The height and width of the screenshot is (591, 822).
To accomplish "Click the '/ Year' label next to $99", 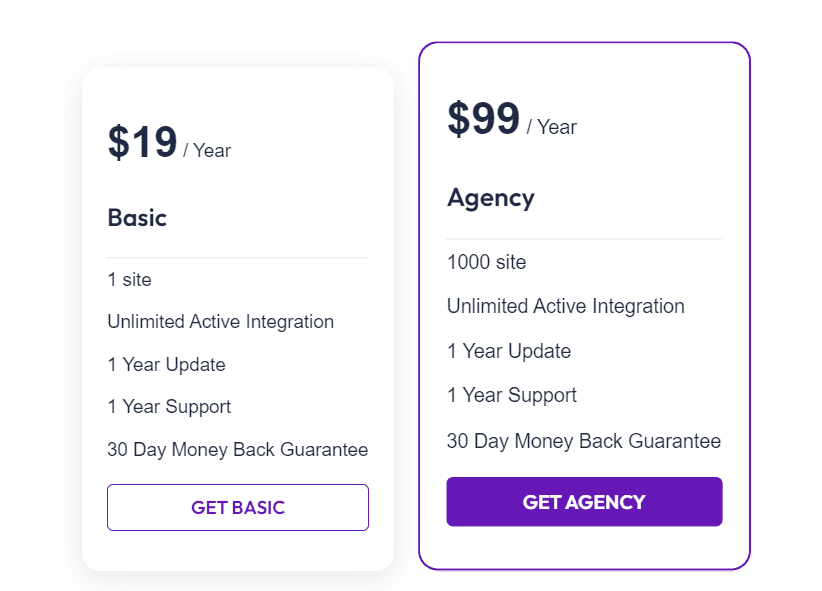I will coord(552,128).
